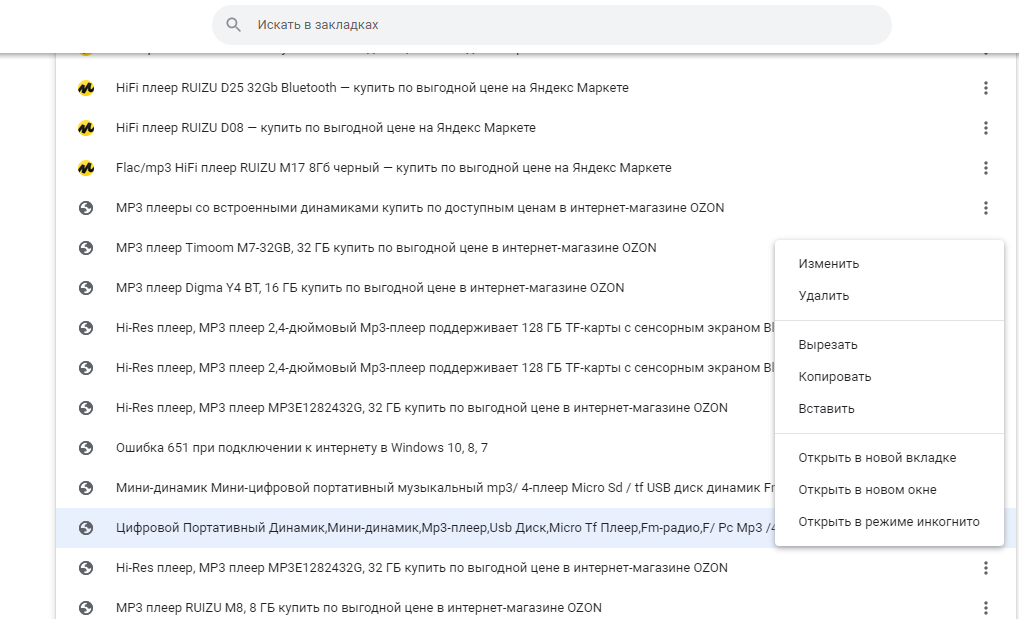Viewport: 1019px width, 619px height.
Task: Select 'Вставить' from the context menu
Action: 826,409
